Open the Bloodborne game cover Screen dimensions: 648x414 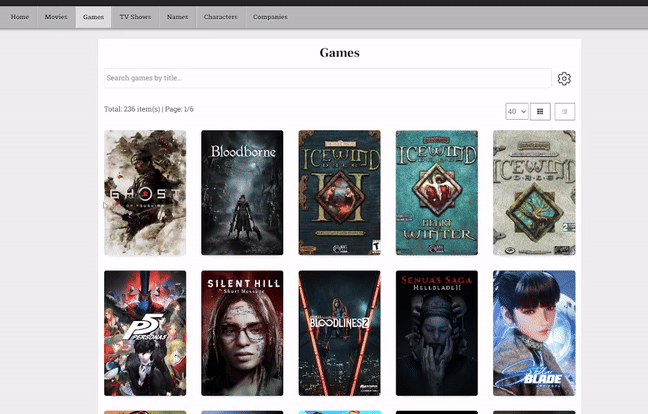pyautogui.click(x=242, y=193)
